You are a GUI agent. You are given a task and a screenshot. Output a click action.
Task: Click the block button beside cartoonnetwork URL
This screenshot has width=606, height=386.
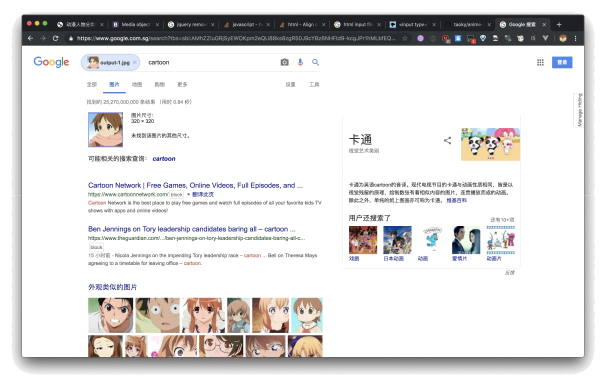(177, 194)
